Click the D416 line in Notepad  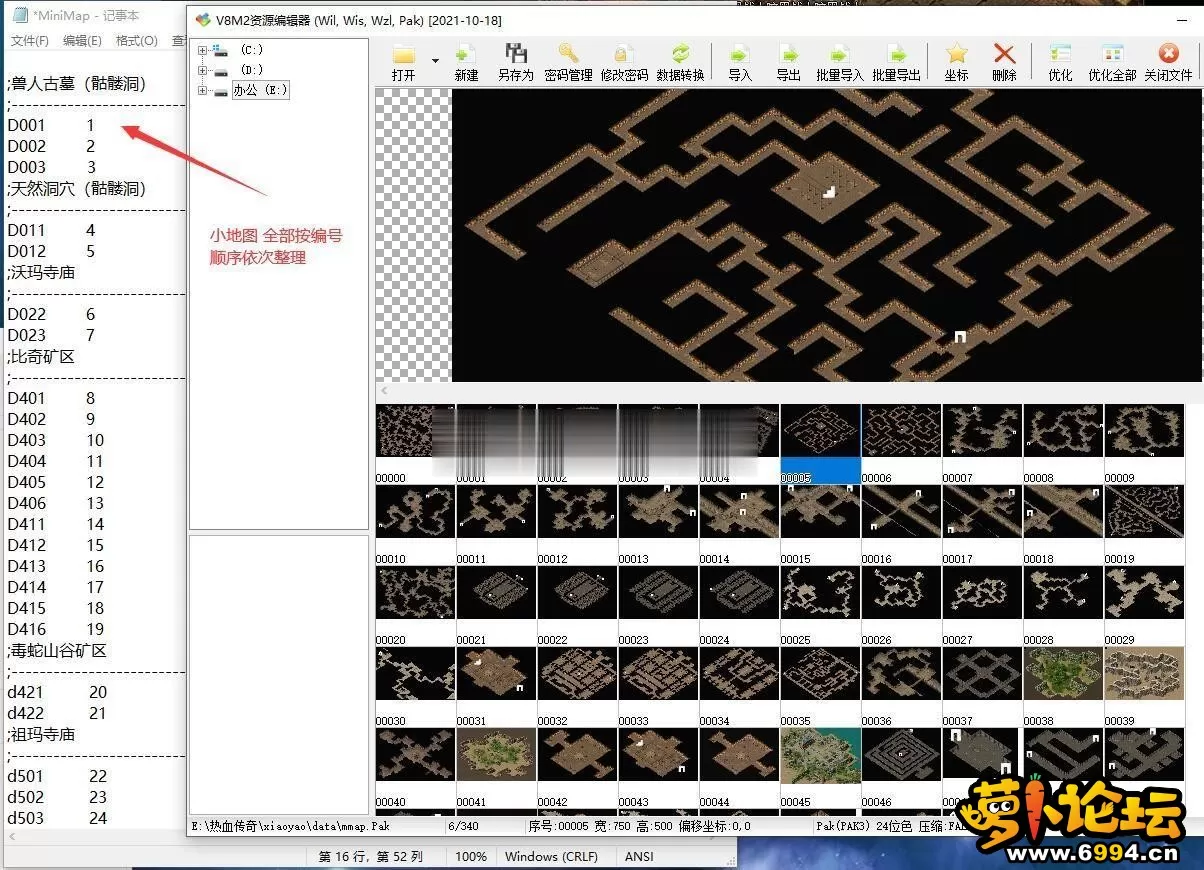click(x=56, y=629)
